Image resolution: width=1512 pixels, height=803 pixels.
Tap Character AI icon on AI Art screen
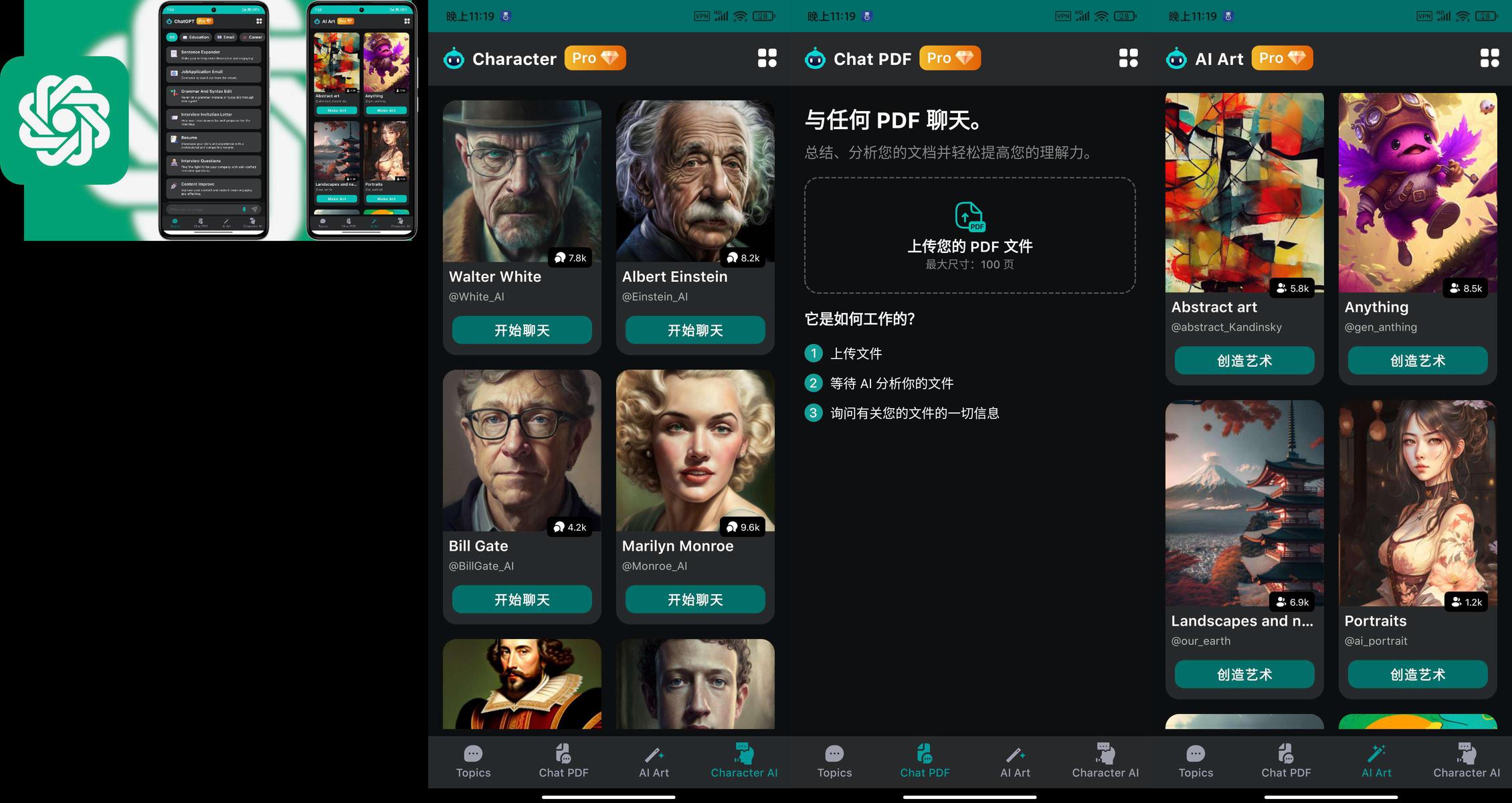point(1466,754)
